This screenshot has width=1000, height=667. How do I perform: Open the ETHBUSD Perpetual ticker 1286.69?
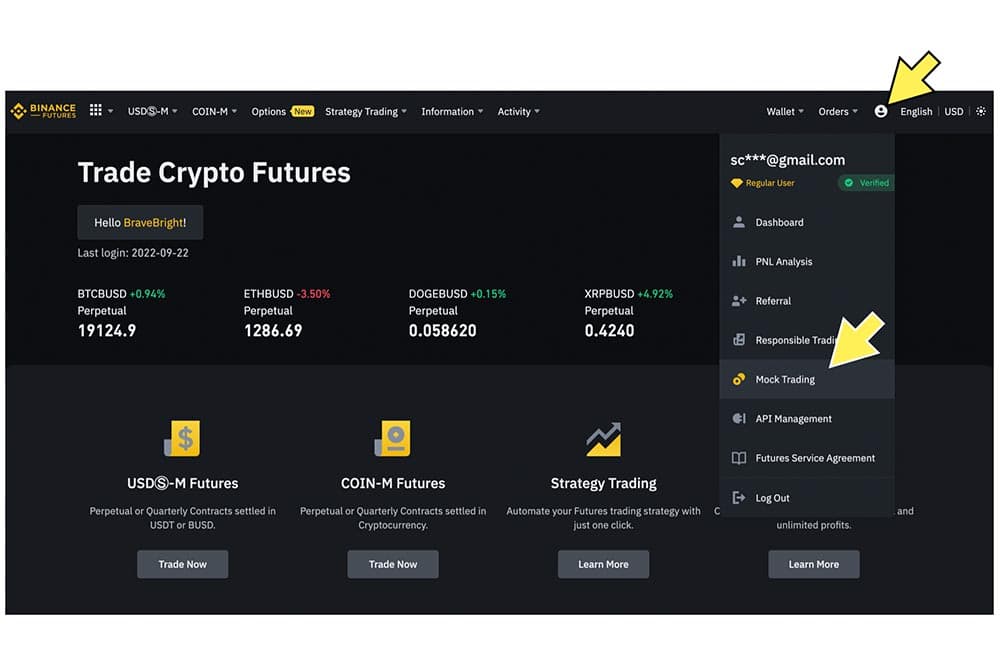[x=287, y=312]
